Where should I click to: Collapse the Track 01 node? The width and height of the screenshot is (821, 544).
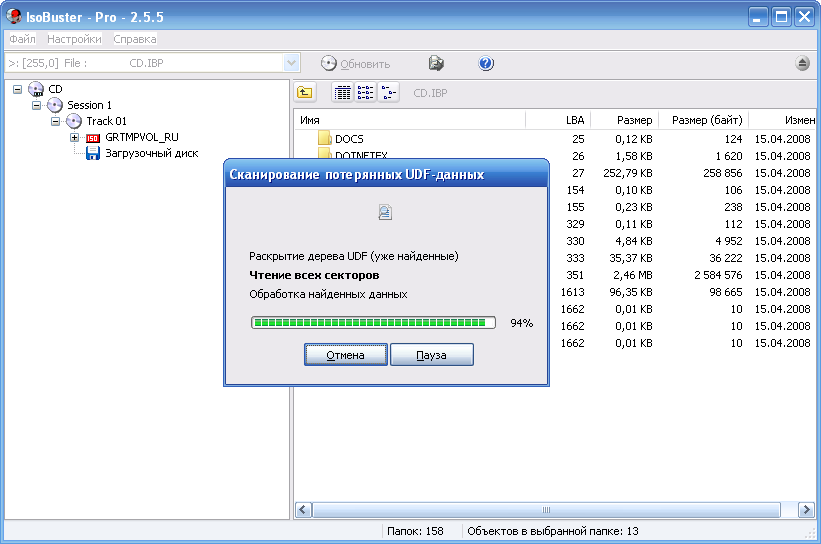pos(55,121)
